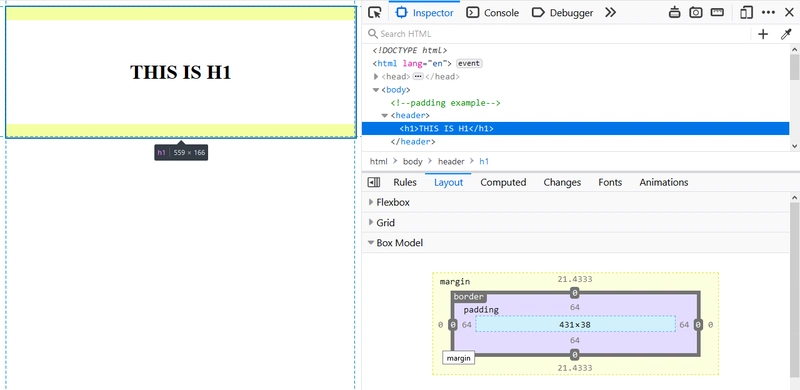Collapse the header element node
800x390 pixels.
click(x=385, y=116)
